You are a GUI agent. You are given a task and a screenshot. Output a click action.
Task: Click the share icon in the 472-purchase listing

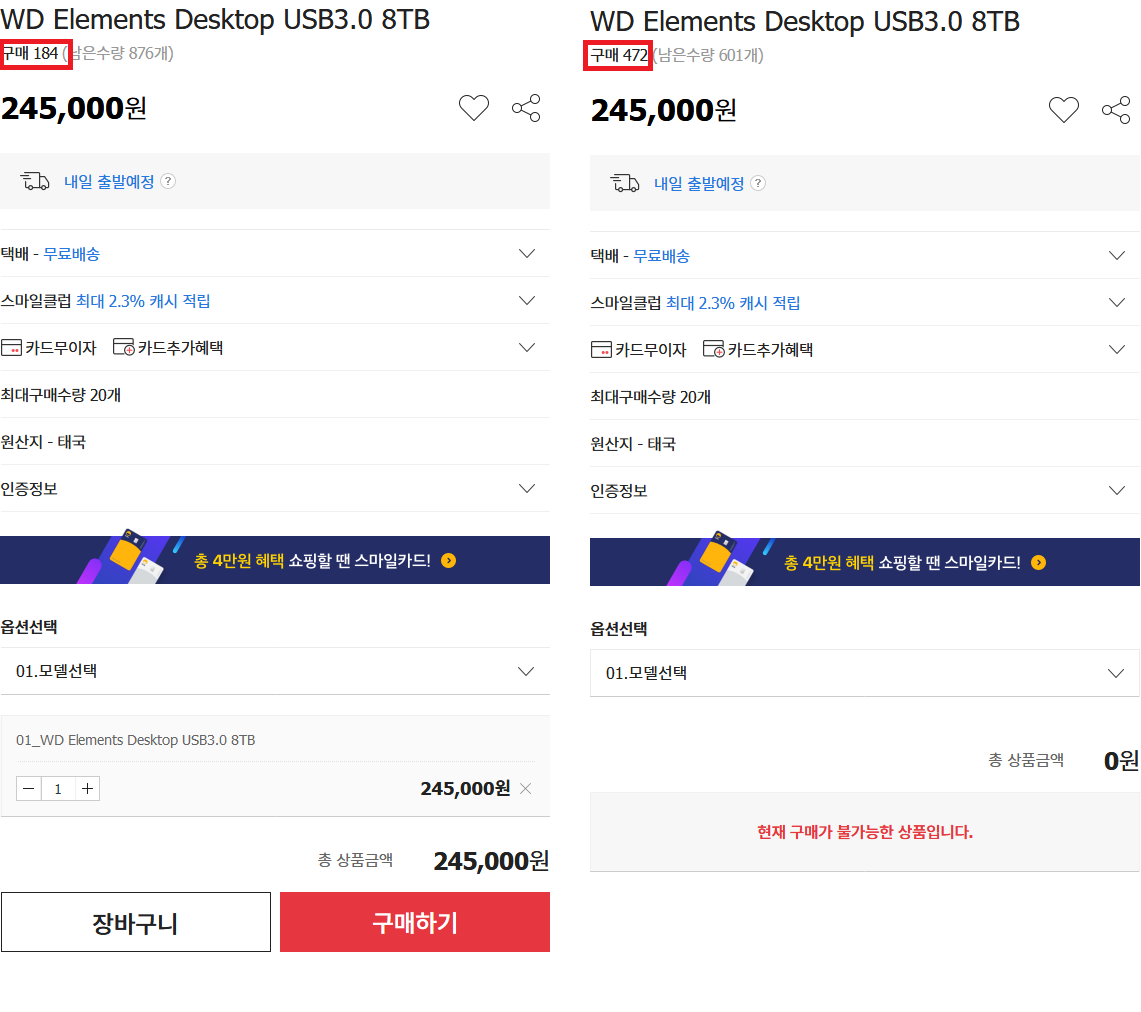coord(1116,110)
